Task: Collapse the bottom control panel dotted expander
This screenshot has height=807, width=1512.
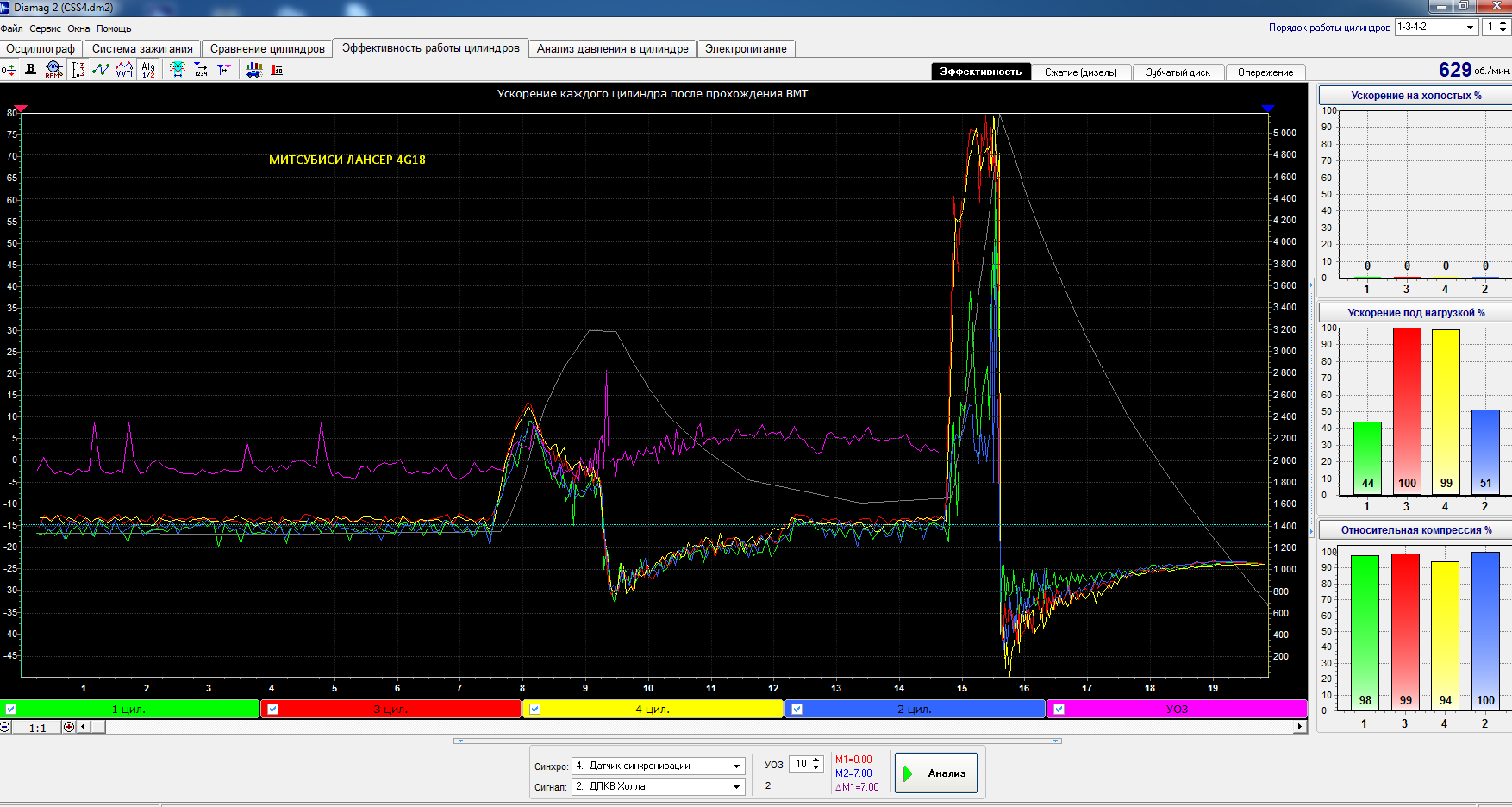Action: 757,741
